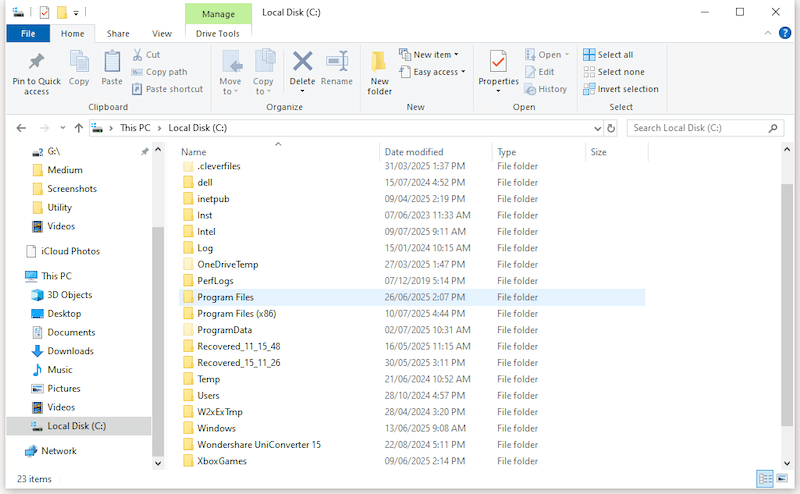Switch to large icons view in status bar
The height and width of the screenshot is (494, 800).
point(782,478)
